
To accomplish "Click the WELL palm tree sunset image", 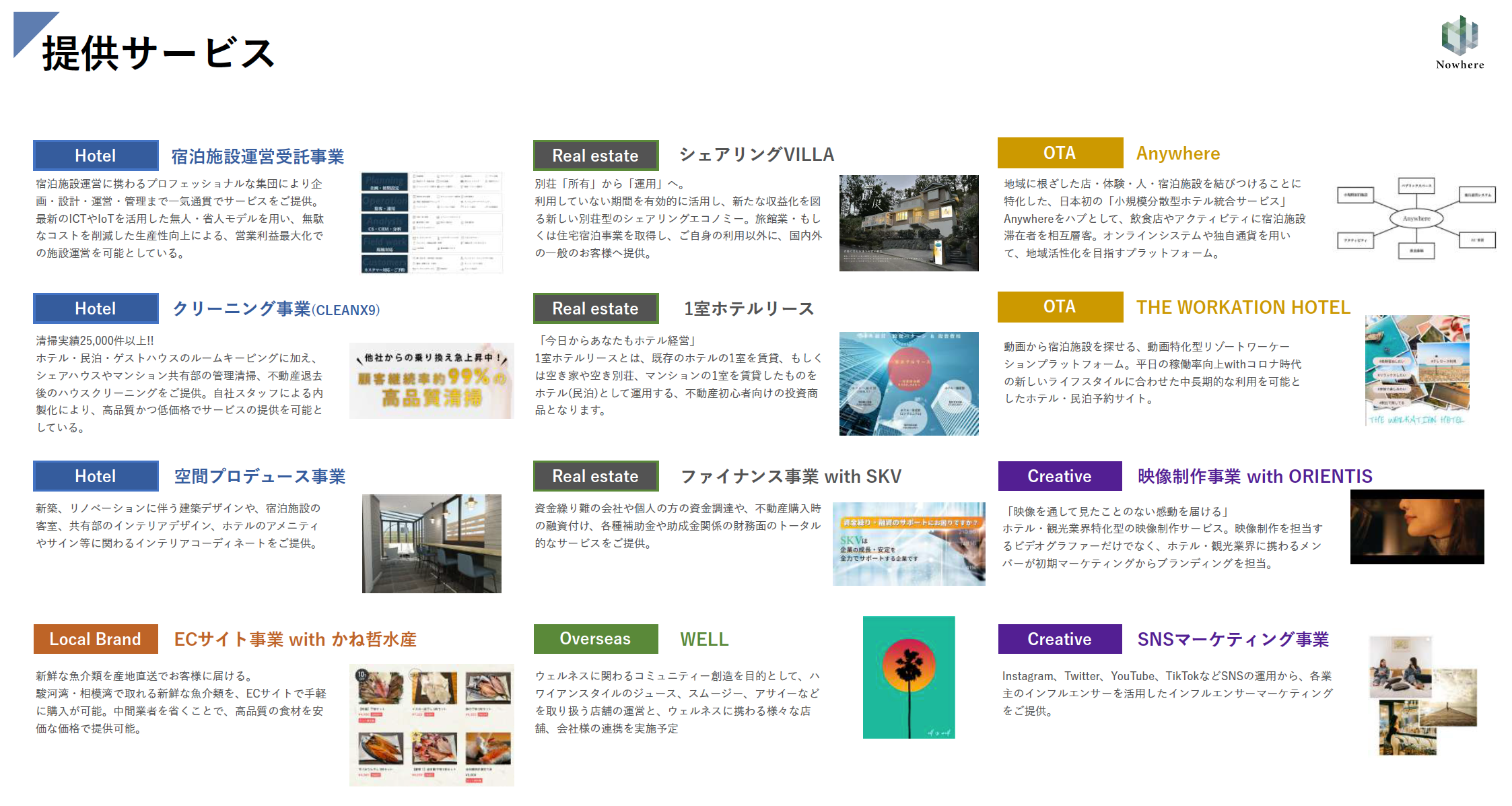I will [x=908, y=677].
